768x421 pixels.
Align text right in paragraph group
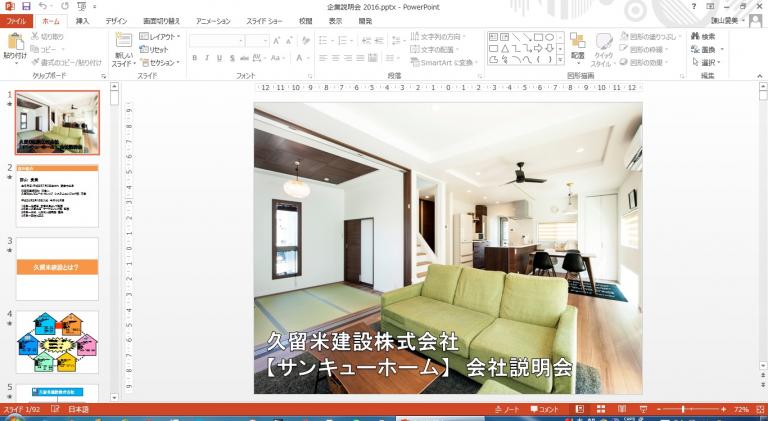click(x=348, y=58)
